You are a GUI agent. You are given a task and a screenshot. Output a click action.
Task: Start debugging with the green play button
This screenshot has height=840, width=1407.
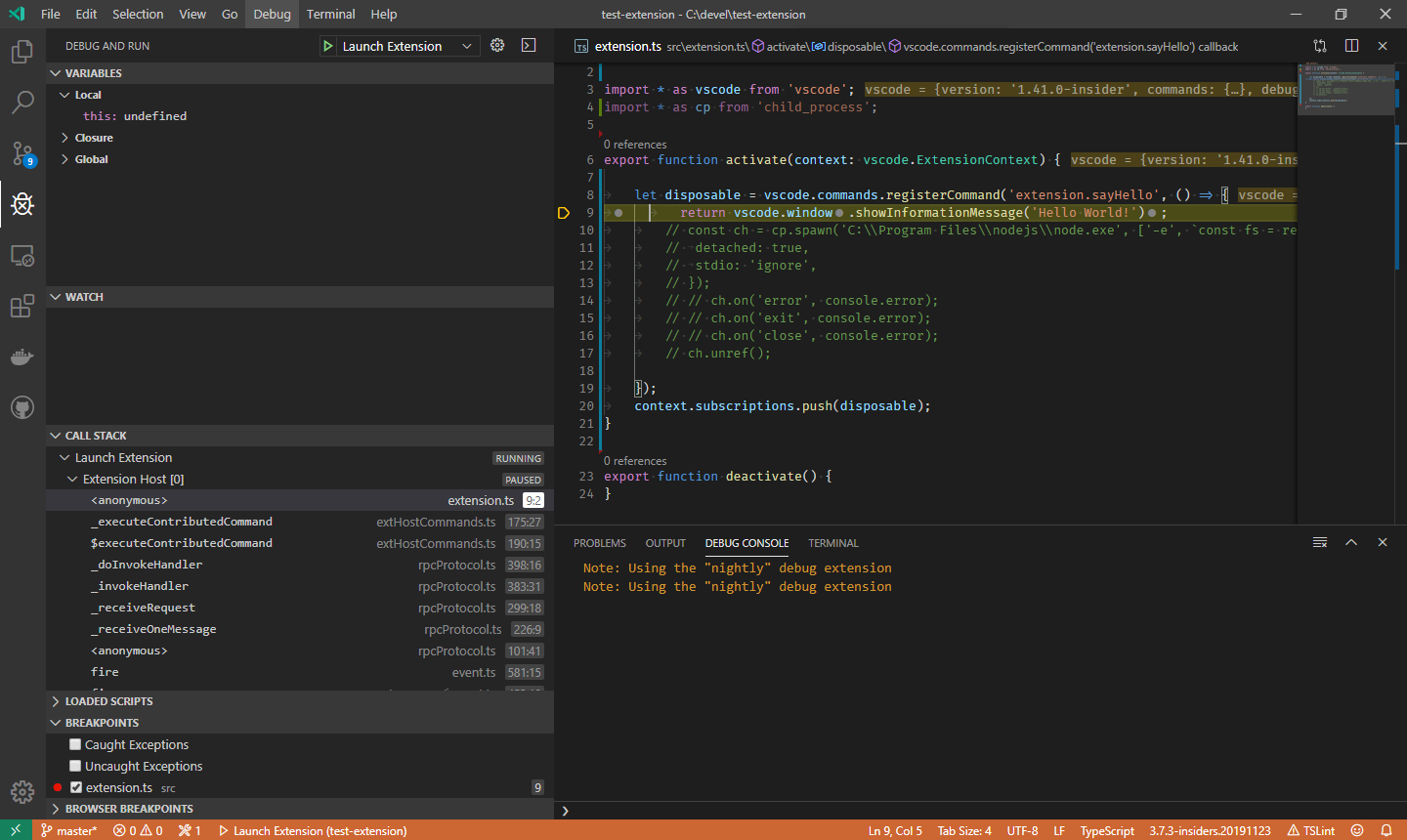pyautogui.click(x=326, y=45)
